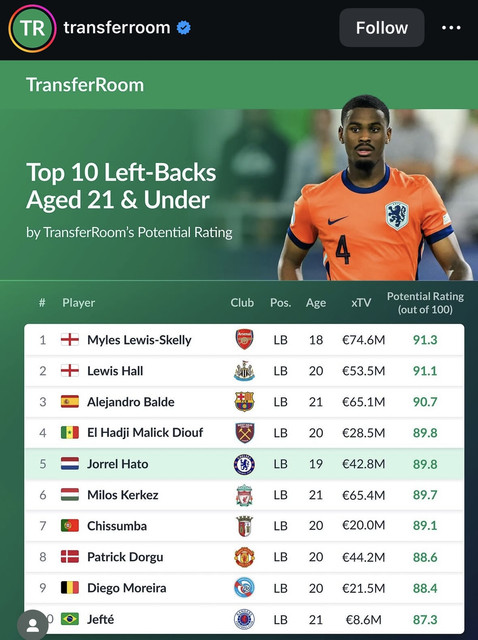Tap the blue verified badge
Screen dimensions: 478x640
click(x=184, y=28)
